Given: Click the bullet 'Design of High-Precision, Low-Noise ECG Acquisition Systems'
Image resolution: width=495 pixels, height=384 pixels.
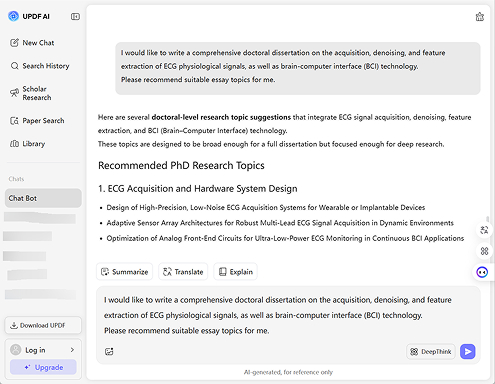Looking at the screenshot, I should pos(266,207).
